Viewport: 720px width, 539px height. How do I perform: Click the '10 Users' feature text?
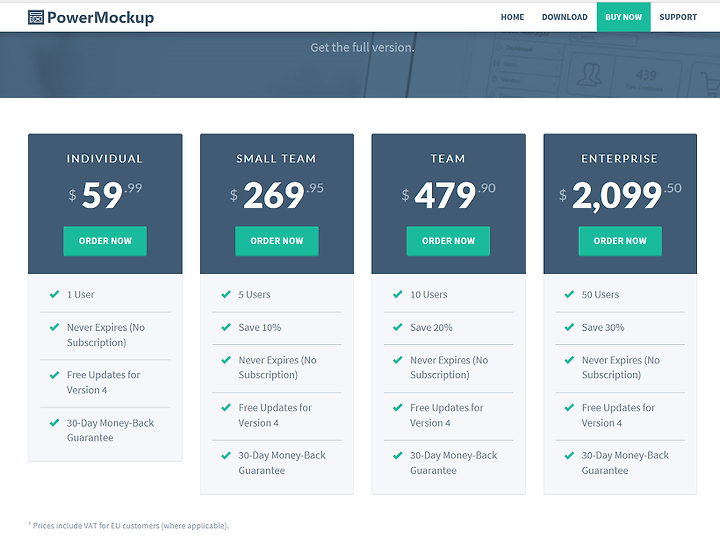[429, 295]
